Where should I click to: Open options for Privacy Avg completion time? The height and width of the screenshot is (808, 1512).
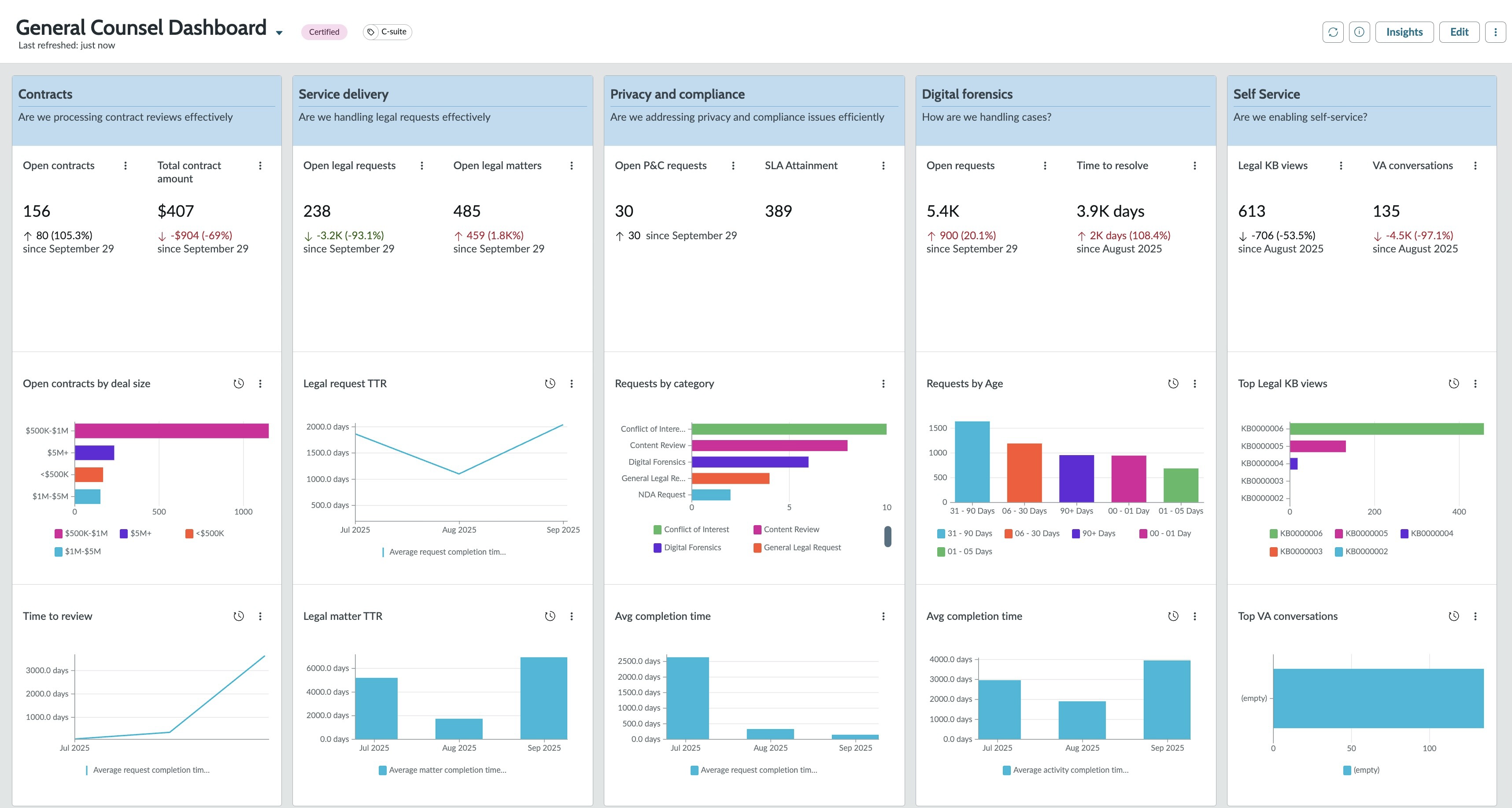click(884, 616)
